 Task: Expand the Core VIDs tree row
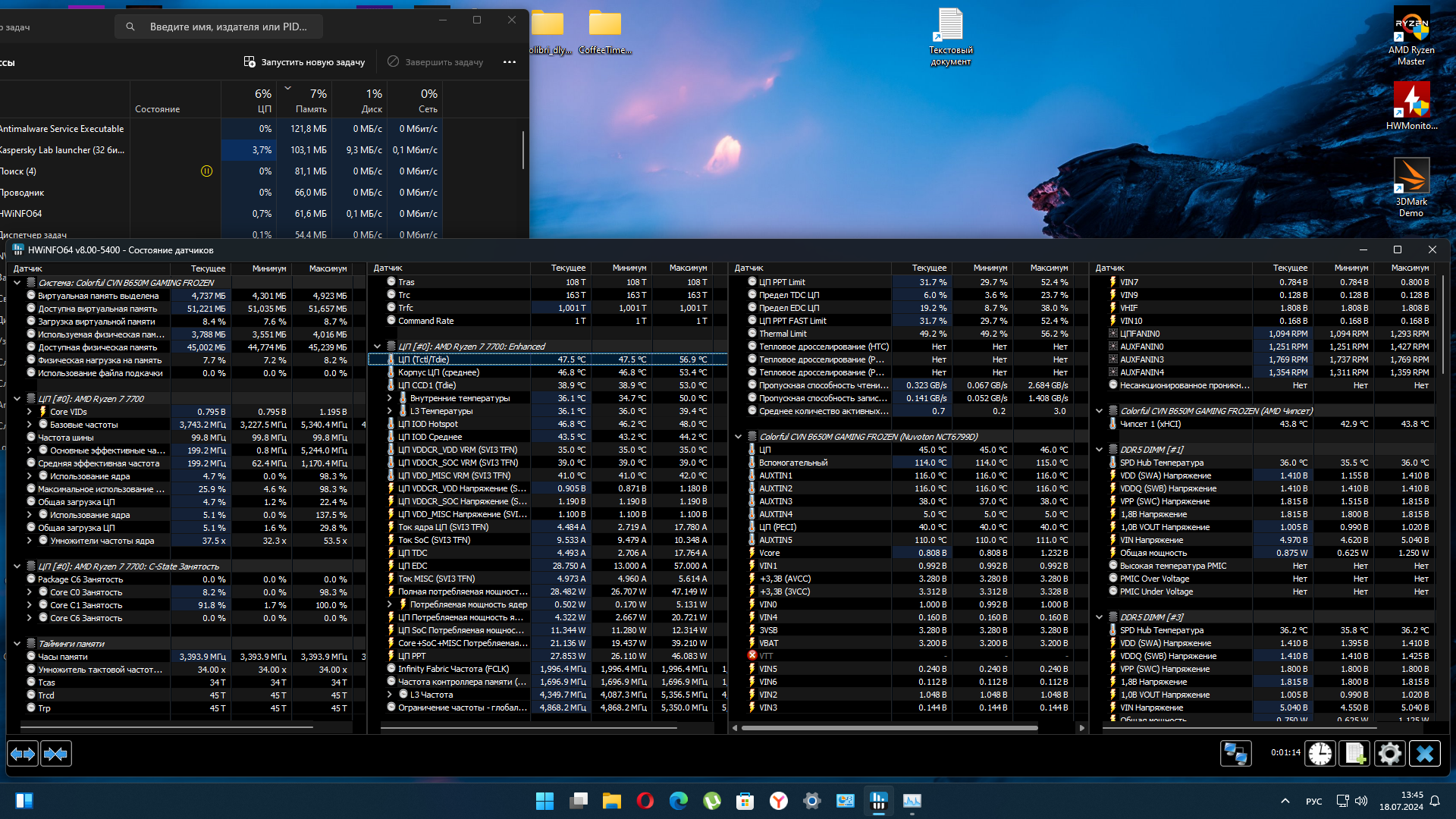[x=30, y=412]
